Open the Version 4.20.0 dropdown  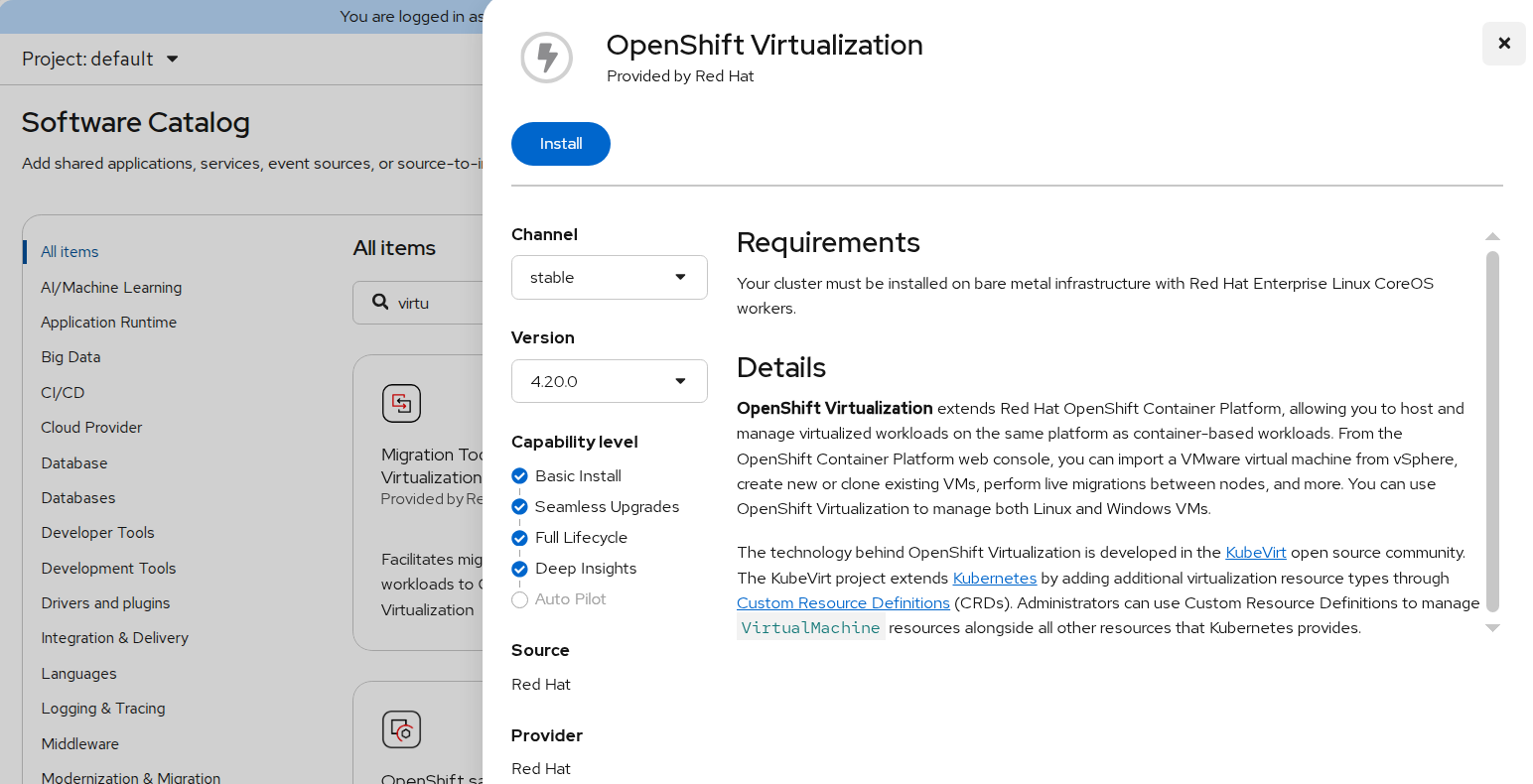point(609,381)
